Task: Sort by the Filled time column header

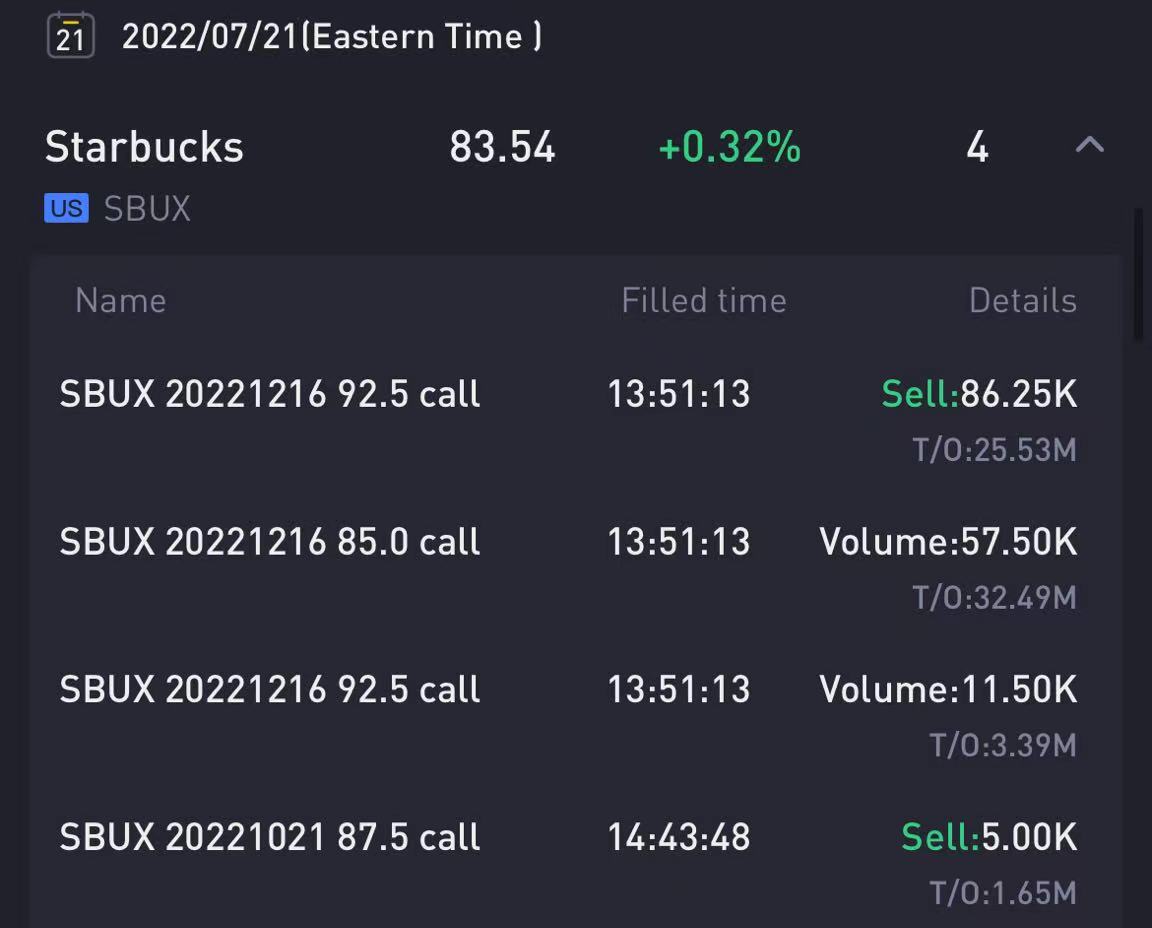Action: [704, 301]
